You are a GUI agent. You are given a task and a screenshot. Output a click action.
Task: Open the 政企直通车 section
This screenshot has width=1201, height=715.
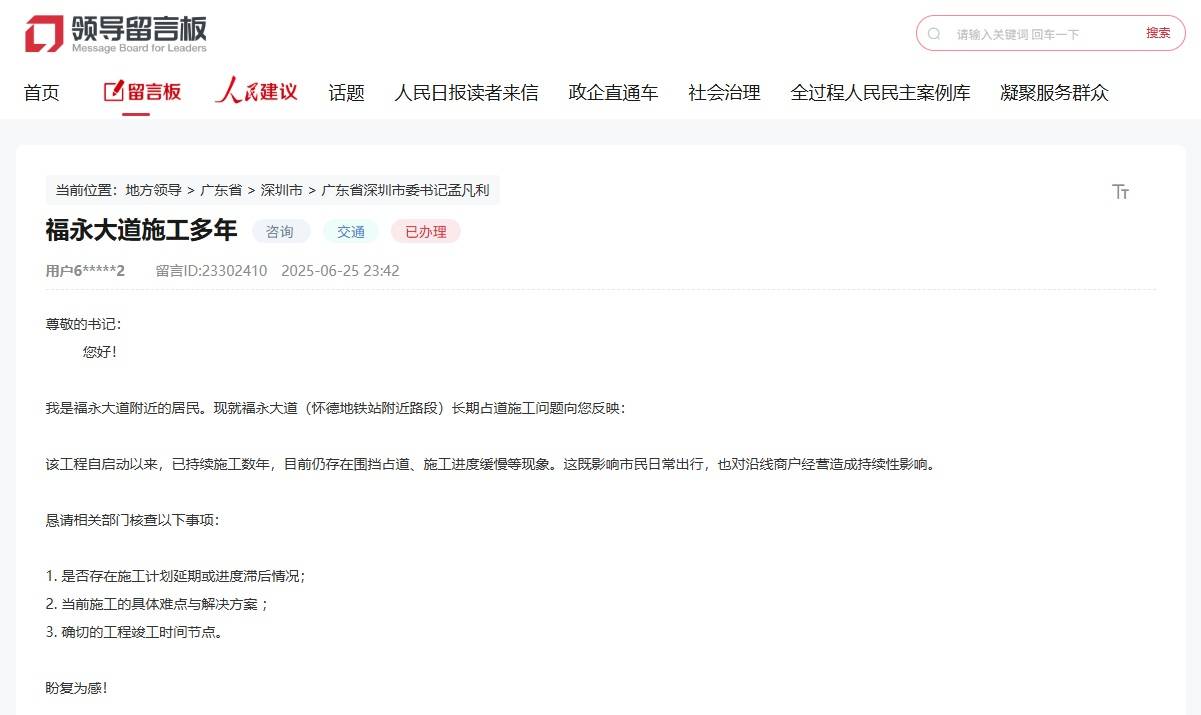[x=613, y=92]
